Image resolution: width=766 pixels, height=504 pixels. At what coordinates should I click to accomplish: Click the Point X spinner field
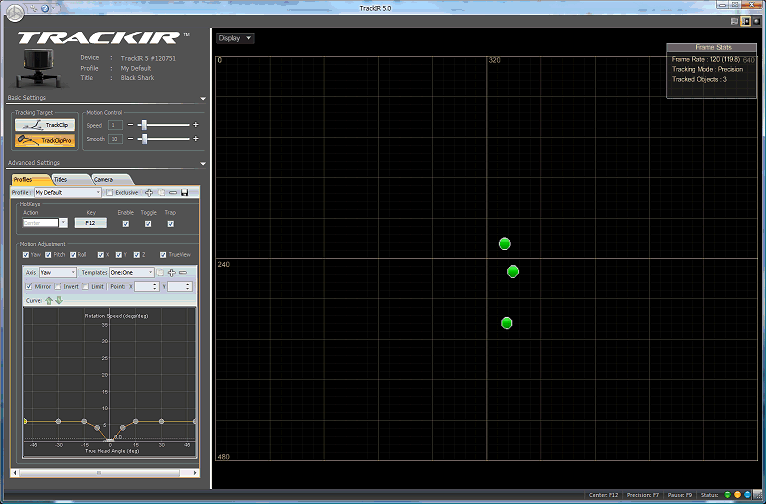click(x=147, y=287)
